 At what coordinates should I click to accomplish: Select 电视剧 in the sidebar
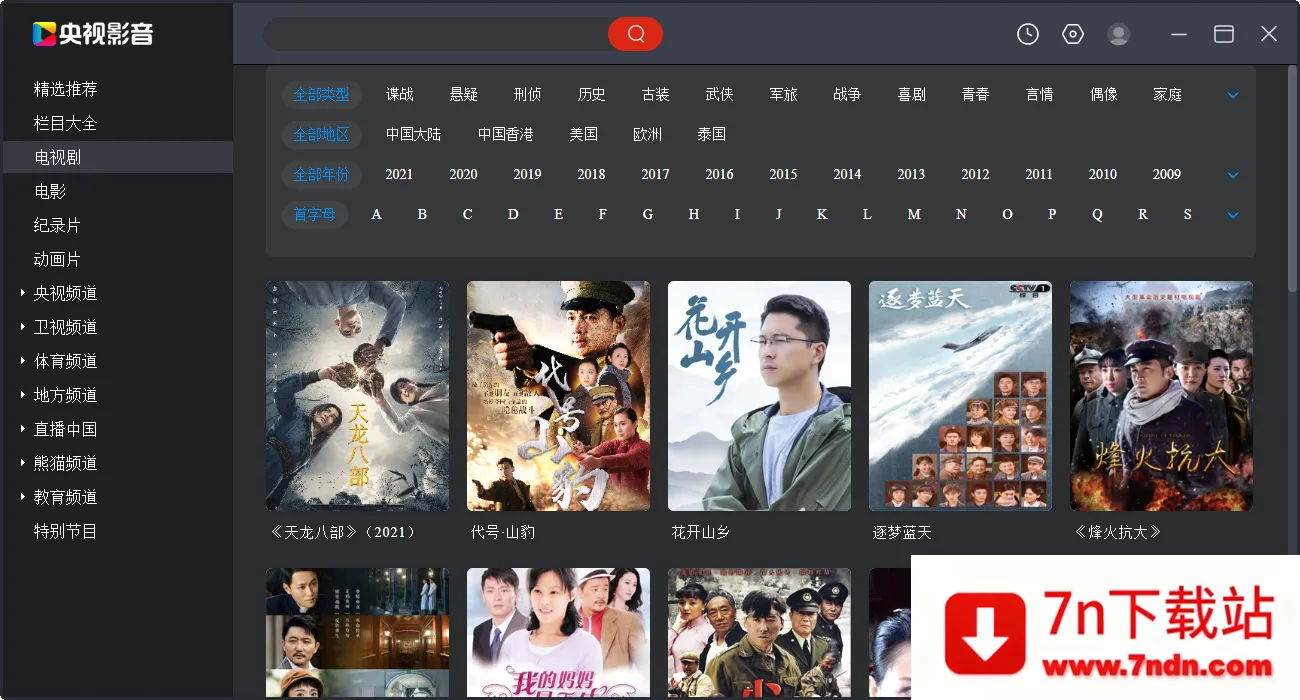[x=117, y=157]
